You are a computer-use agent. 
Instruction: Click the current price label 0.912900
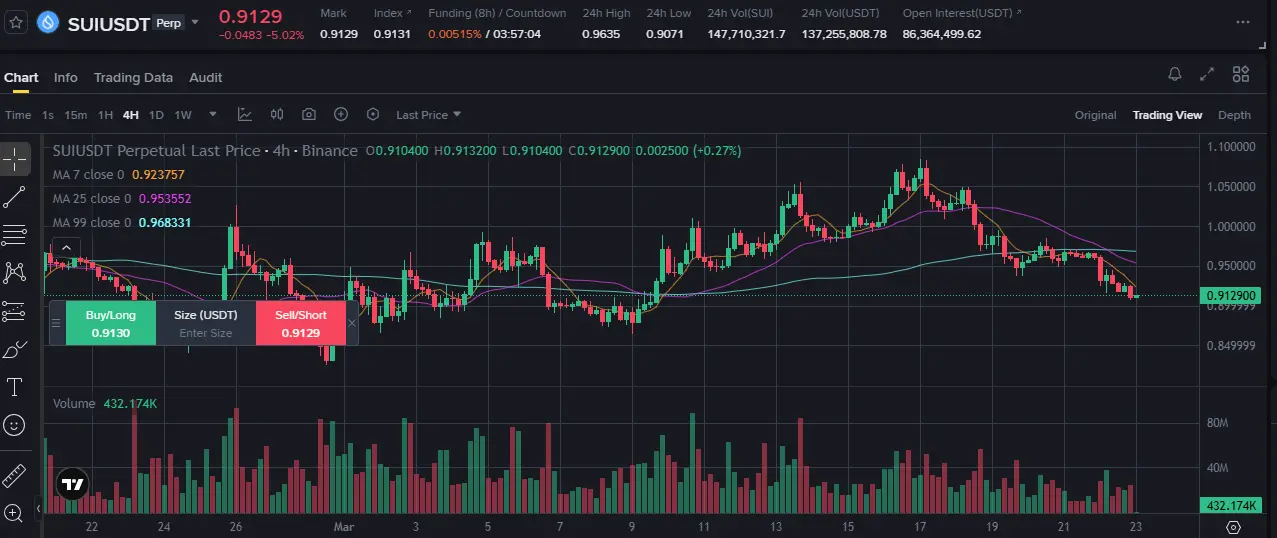click(x=1231, y=296)
